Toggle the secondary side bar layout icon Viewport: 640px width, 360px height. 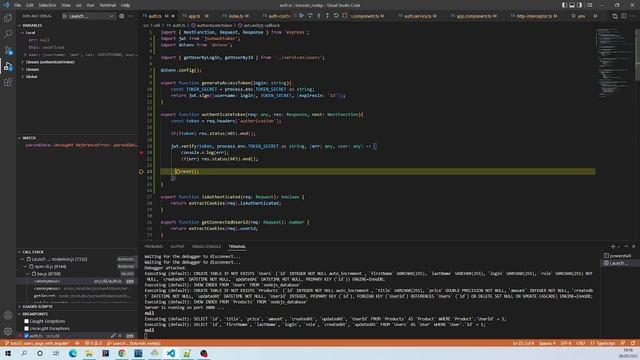(x=580, y=5)
